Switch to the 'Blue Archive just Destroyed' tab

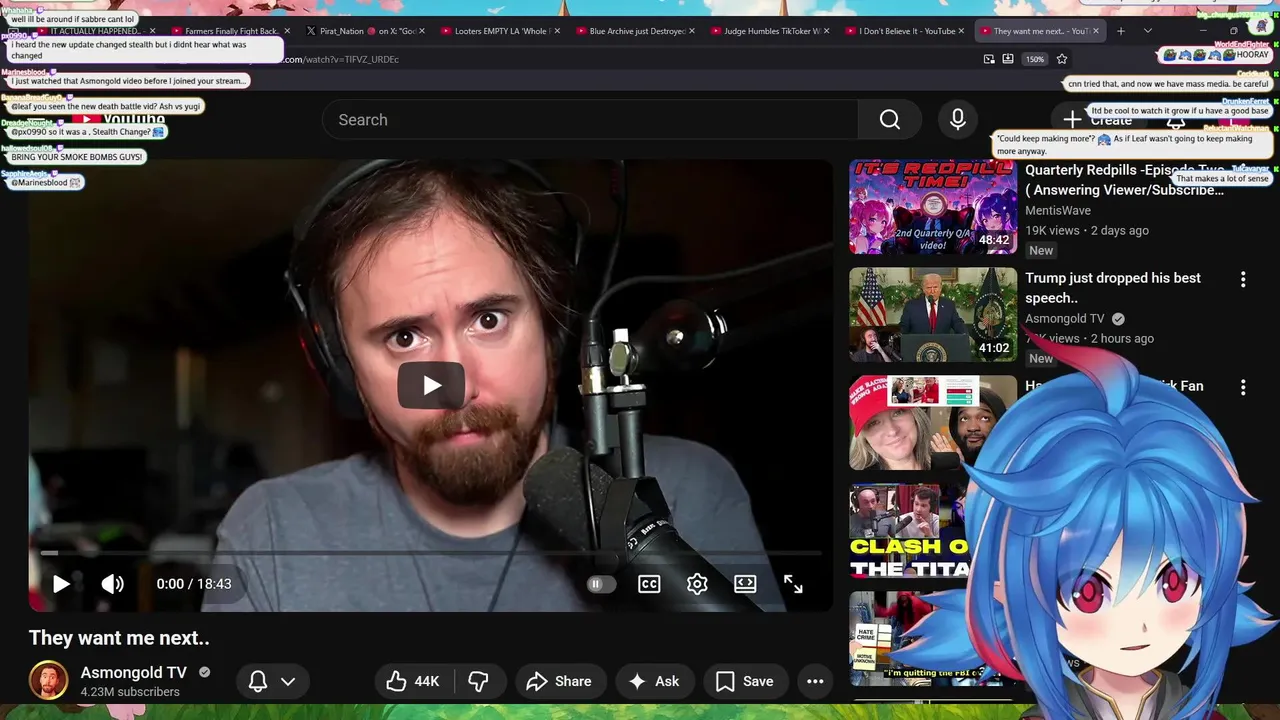pyautogui.click(x=634, y=31)
